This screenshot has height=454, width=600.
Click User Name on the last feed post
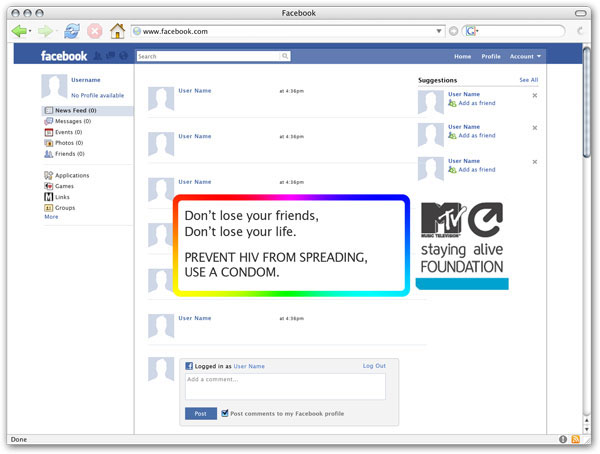click(195, 318)
